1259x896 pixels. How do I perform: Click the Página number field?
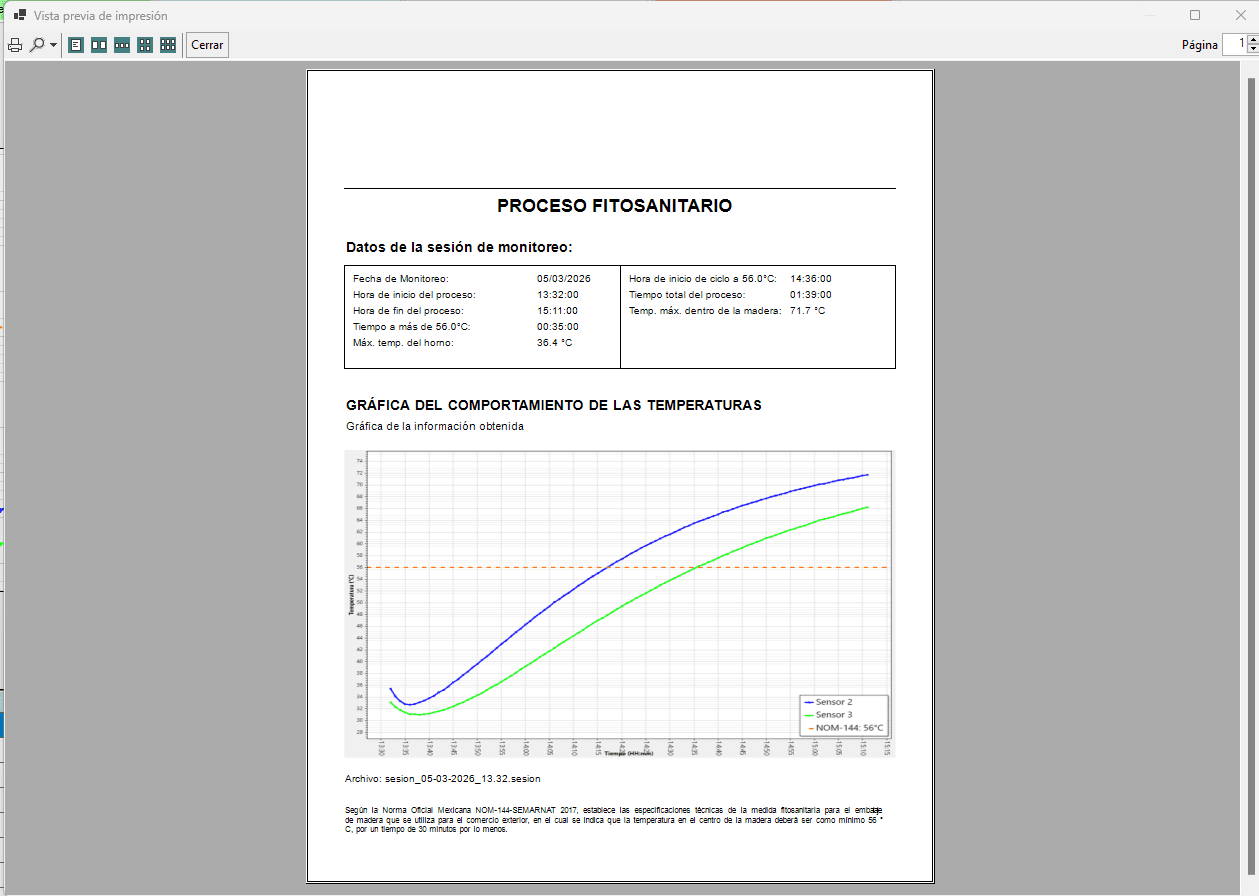pyautogui.click(x=1234, y=44)
